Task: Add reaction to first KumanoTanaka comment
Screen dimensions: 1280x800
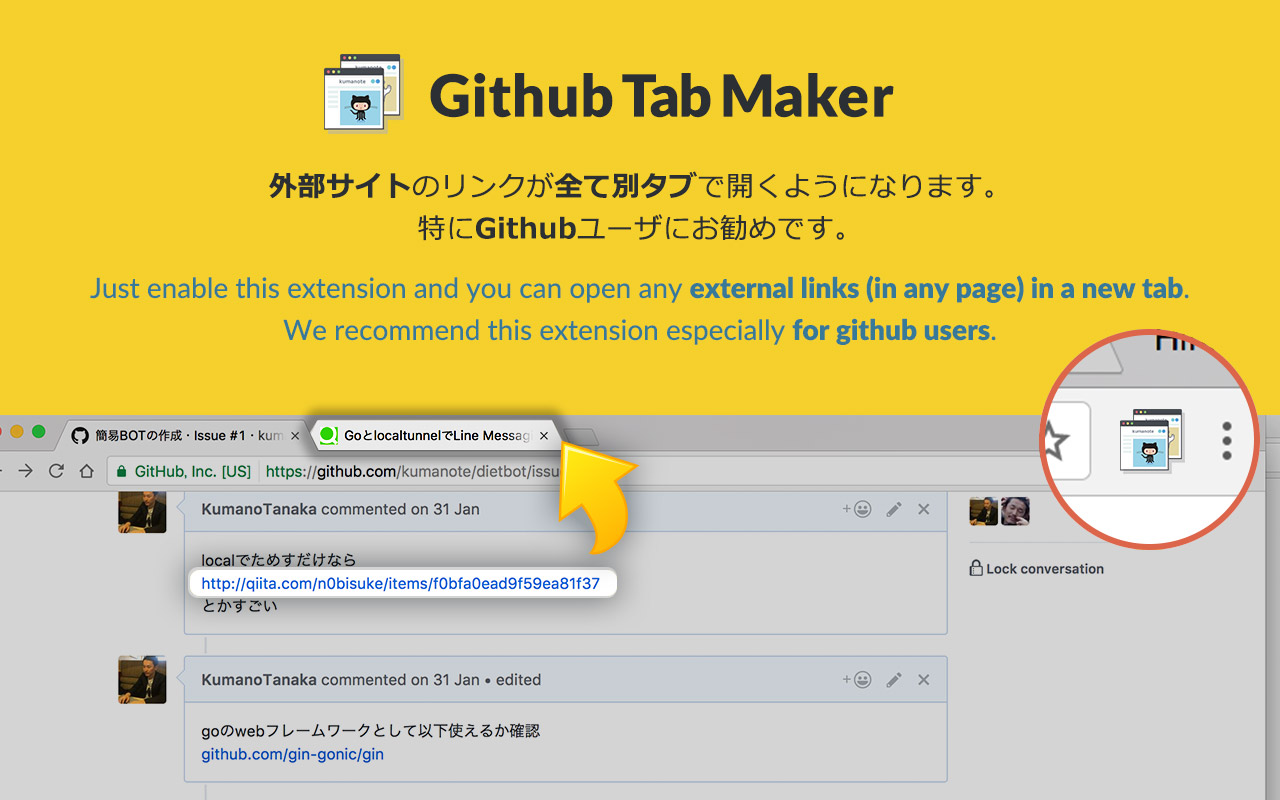Action: tap(857, 509)
